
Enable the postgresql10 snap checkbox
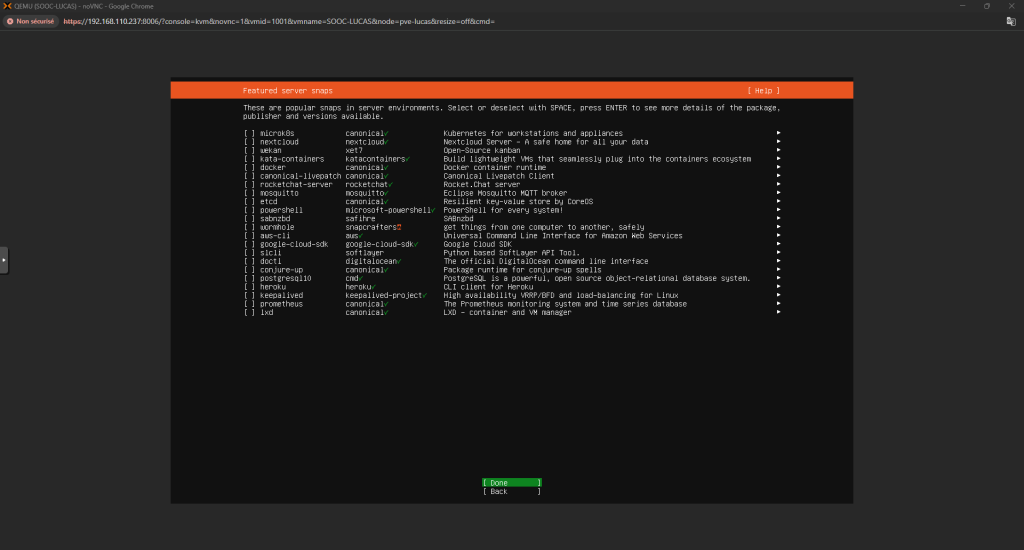(x=249, y=278)
